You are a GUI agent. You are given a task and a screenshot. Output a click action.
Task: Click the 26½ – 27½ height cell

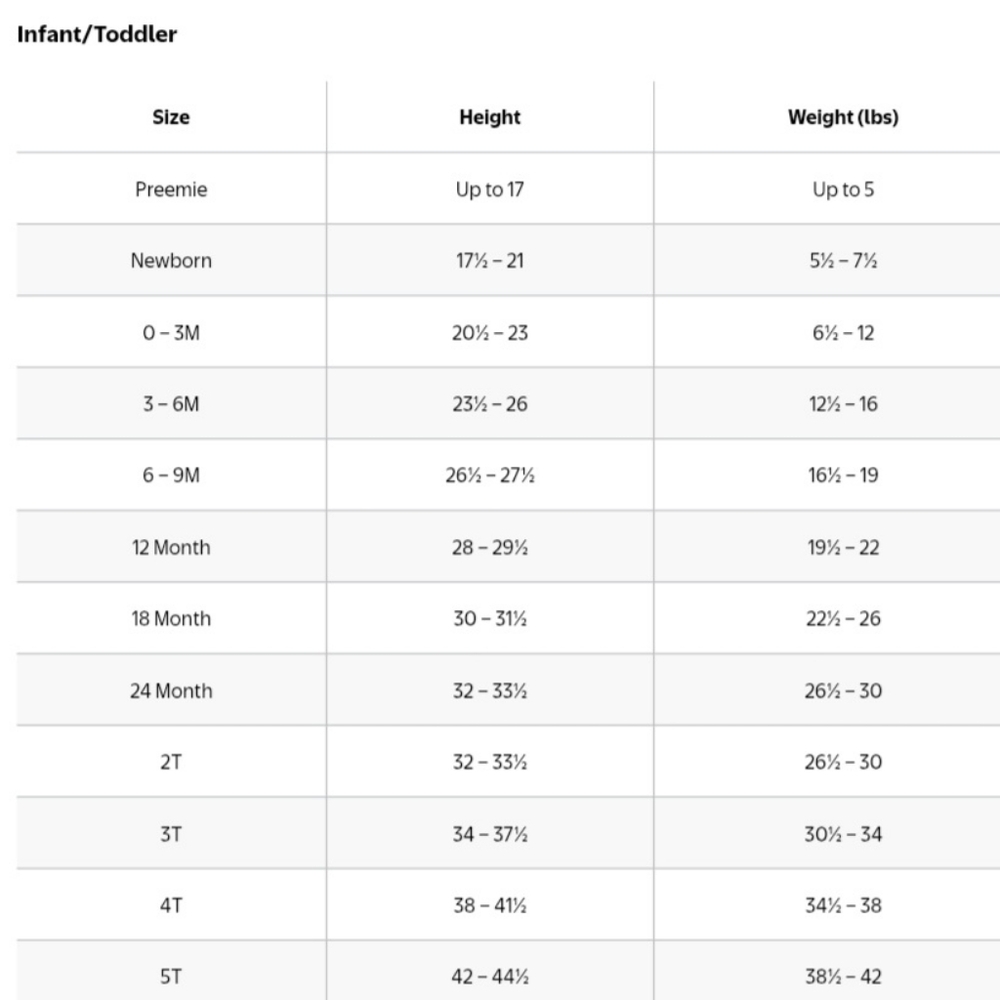(x=490, y=476)
